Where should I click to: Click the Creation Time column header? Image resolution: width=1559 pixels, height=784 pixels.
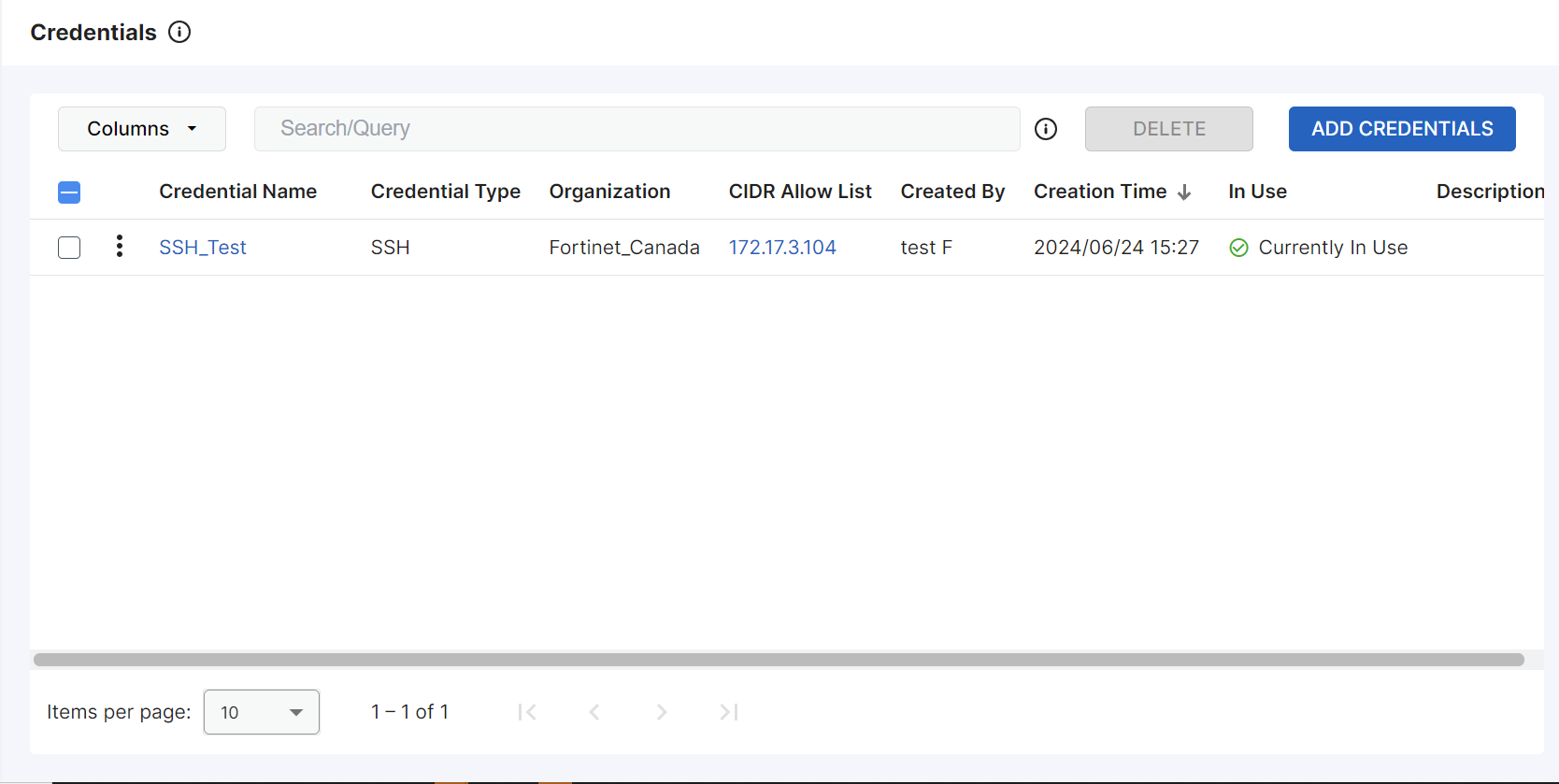1100,192
